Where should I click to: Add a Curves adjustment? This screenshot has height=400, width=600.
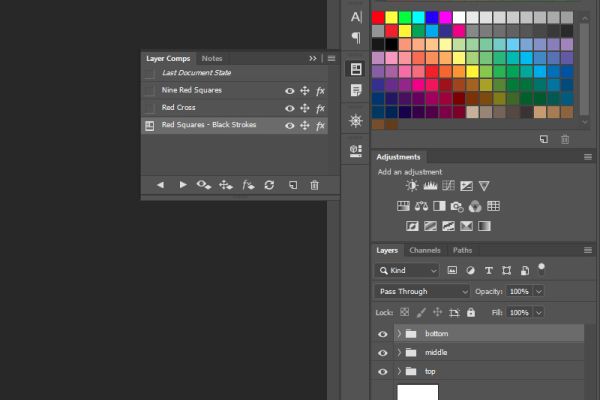point(448,186)
